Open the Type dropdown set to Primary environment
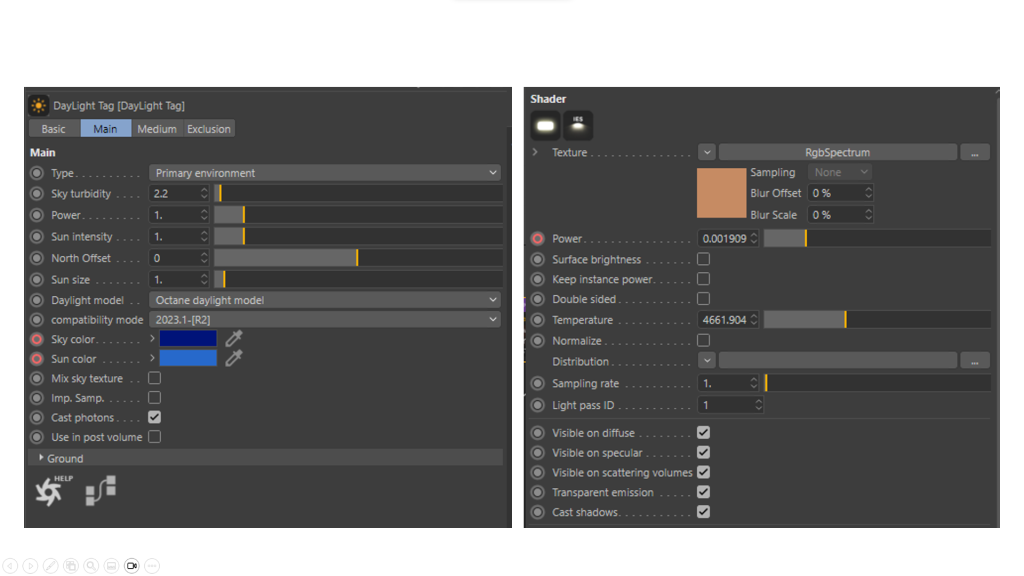 (x=325, y=173)
